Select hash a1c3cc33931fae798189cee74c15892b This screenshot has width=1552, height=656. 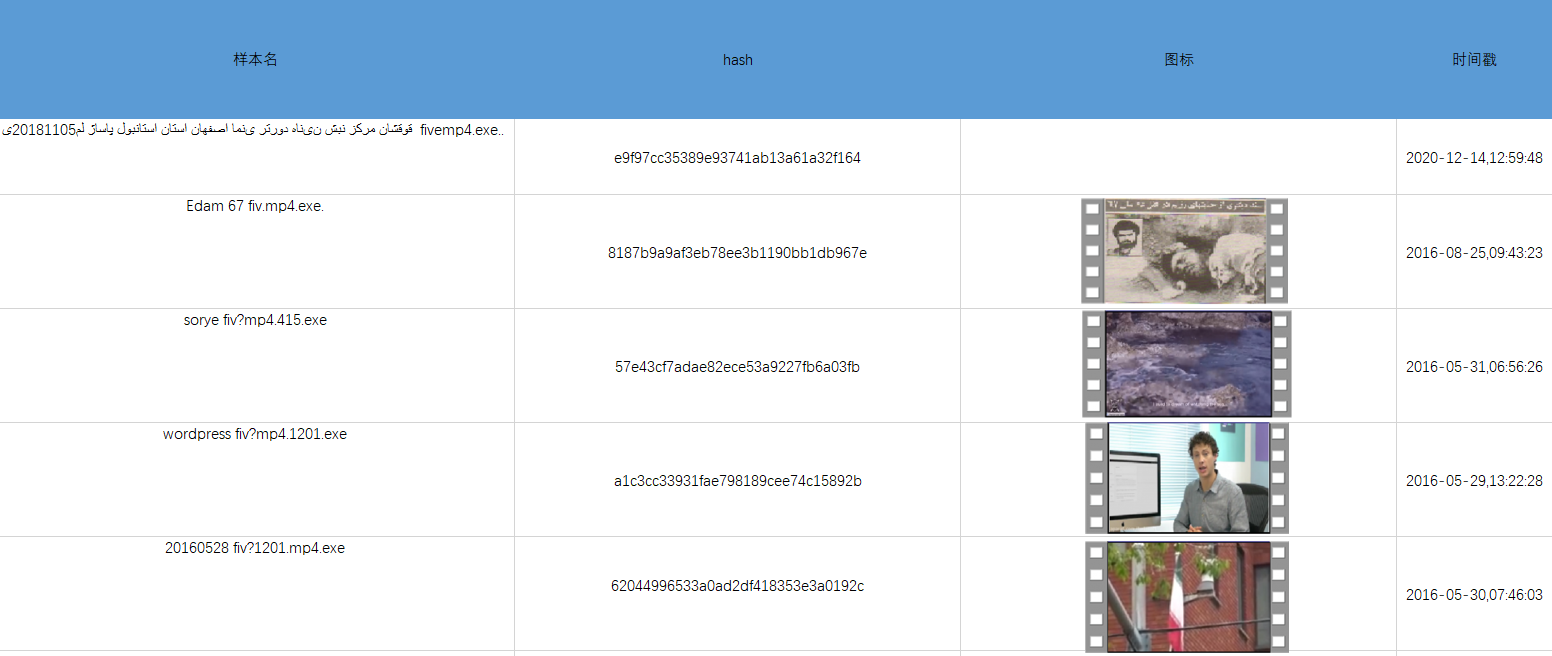pyautogui.click(x=738, y=481)
